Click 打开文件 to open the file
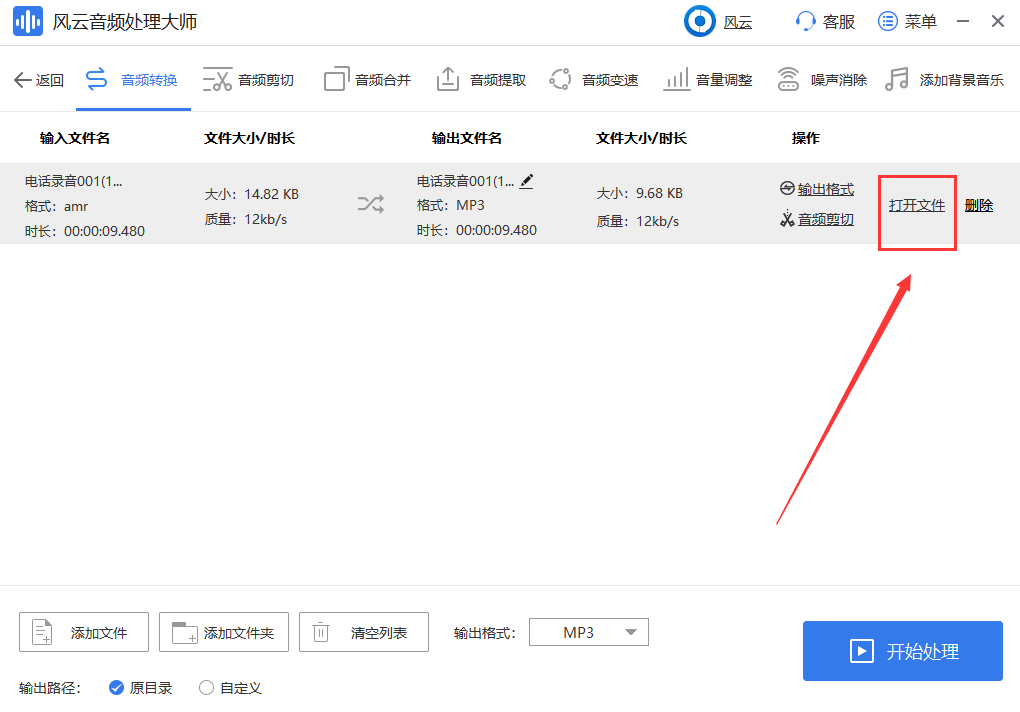Image resolution: width=1020 pixels, height=712 pixels. [916, 204]
